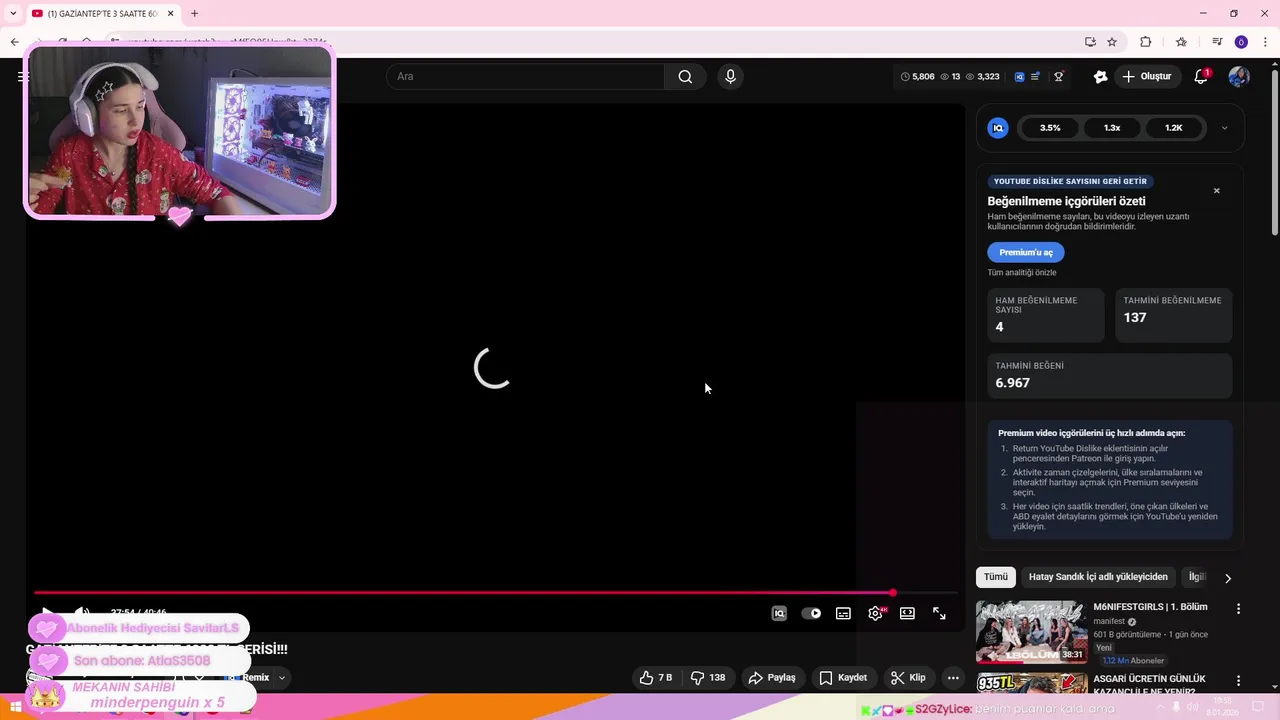Open Chrome three-dot menu
This screenshot has height=720, width=1280.
pos(1266,42)
